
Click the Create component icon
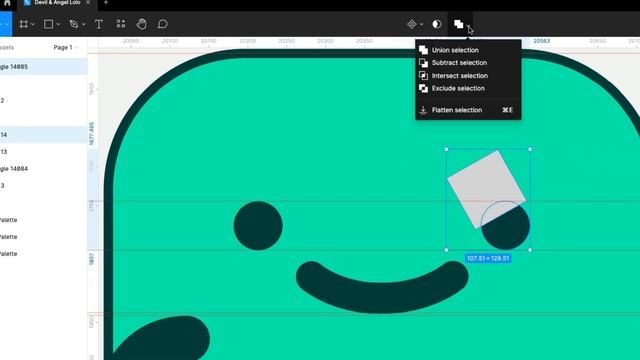(411, 24)
